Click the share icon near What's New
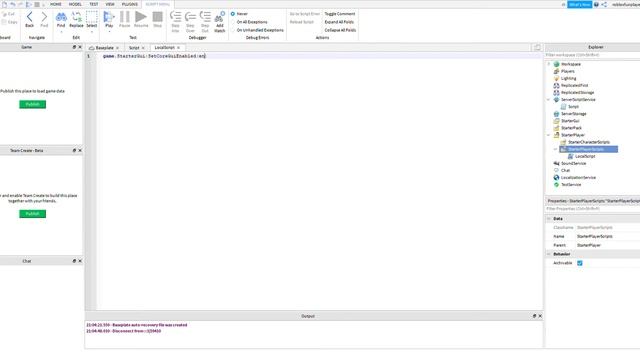The width and height of the screenshot is (640, 360). point(604,4)
